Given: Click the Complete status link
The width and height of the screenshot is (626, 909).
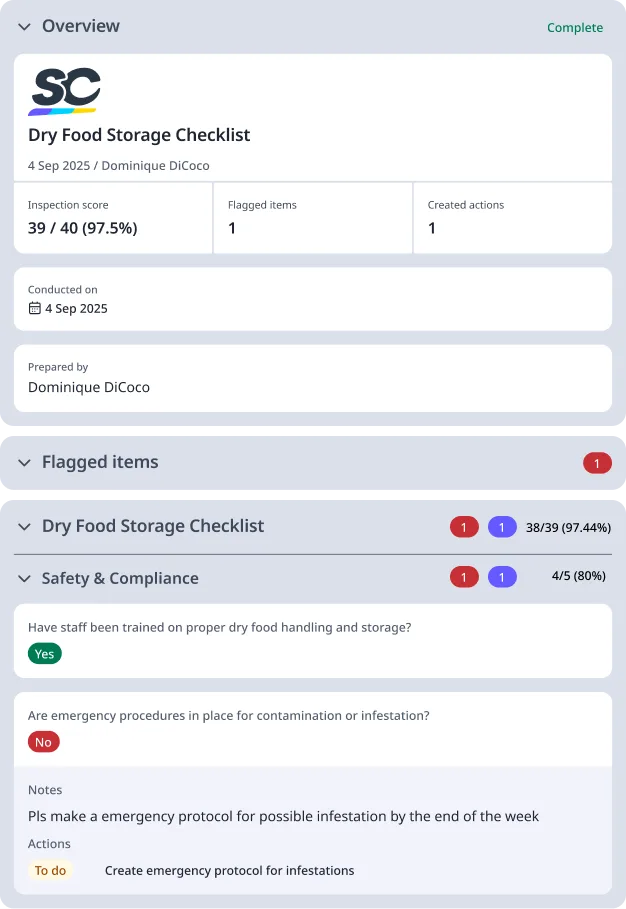Looking at the screenshot, I should (x=575, y=27).
